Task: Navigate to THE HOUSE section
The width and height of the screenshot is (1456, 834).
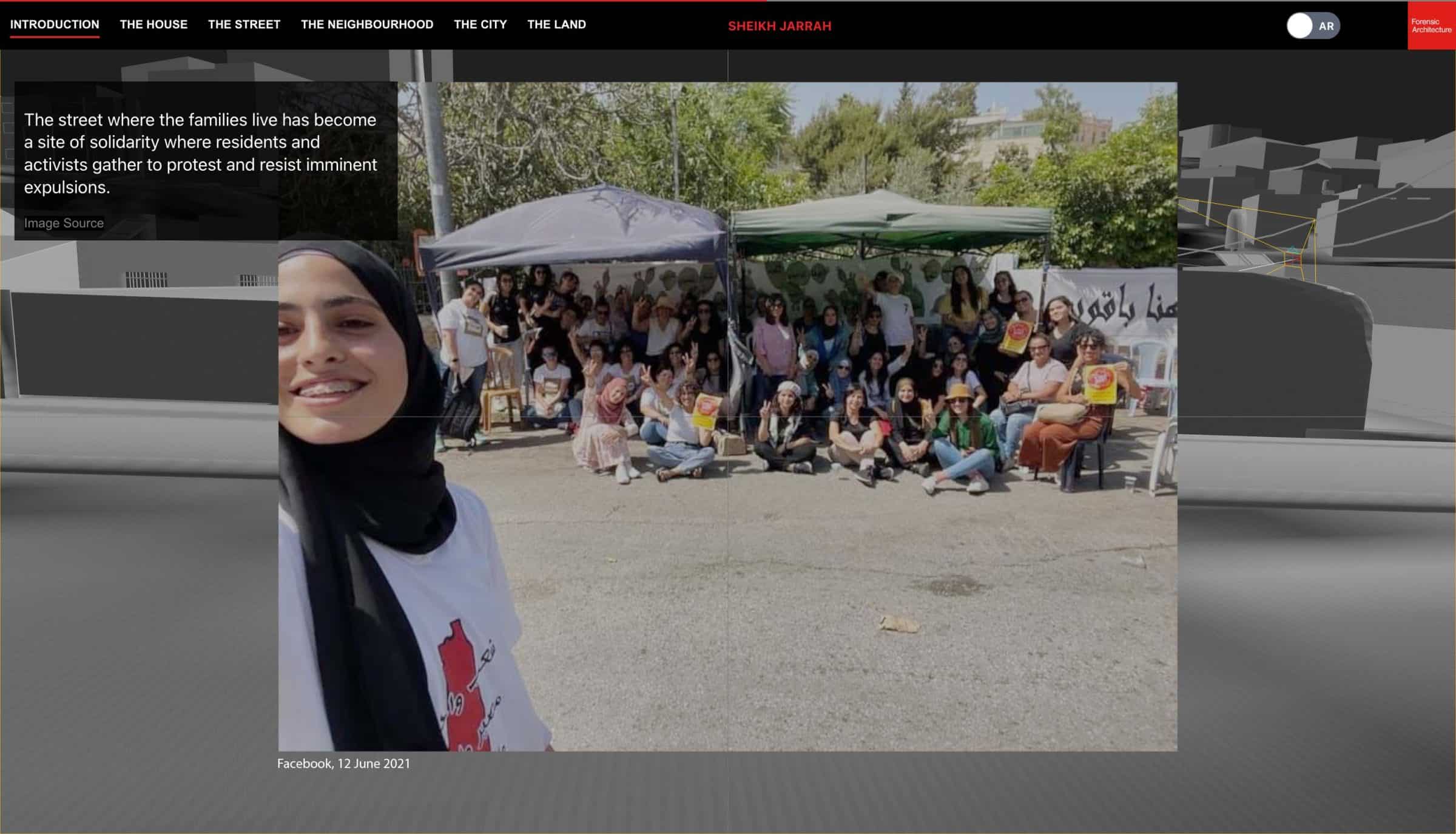Action: click(153, 24)
